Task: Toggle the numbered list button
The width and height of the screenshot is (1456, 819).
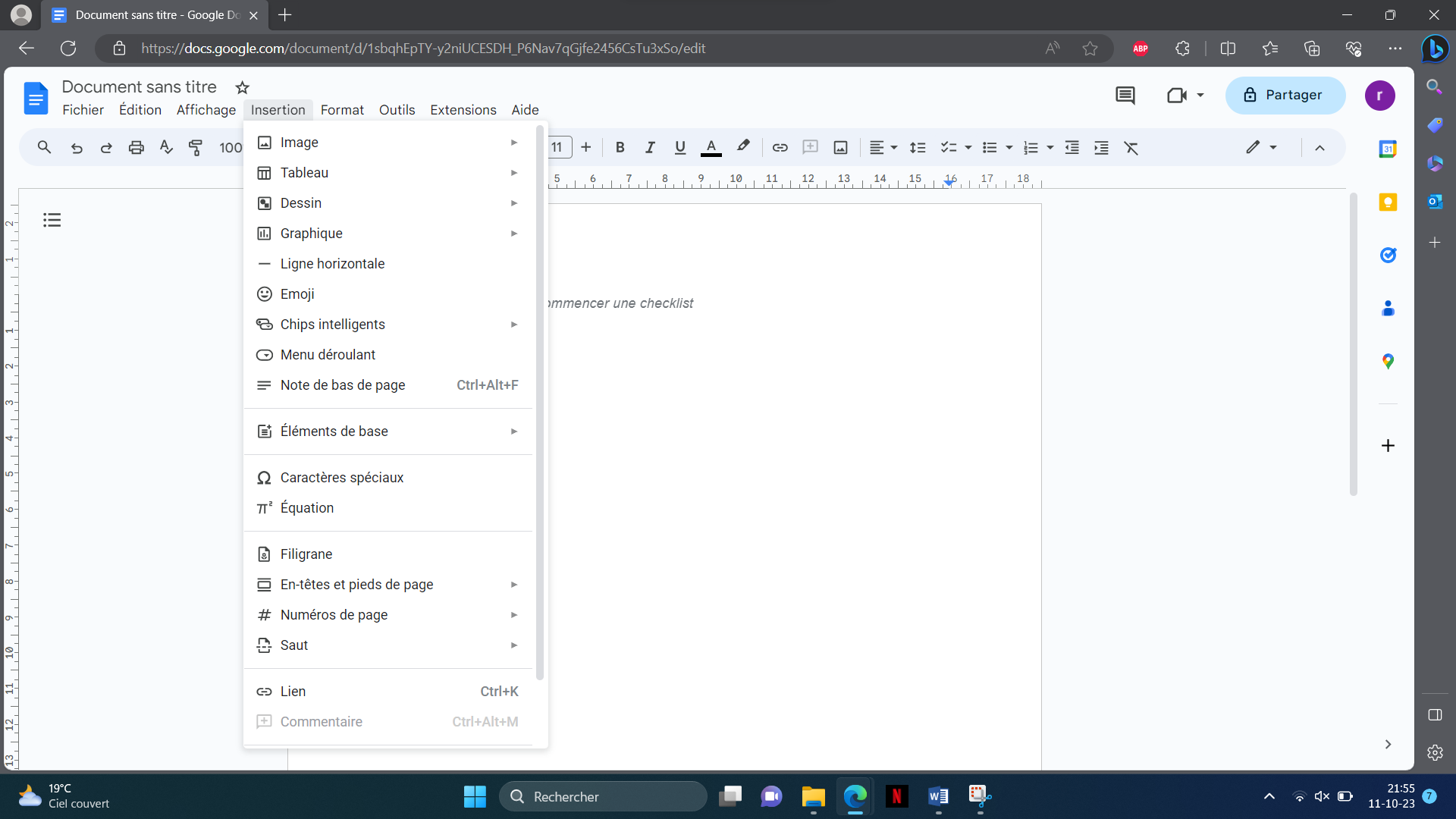Action: [x=1031, y=148]
